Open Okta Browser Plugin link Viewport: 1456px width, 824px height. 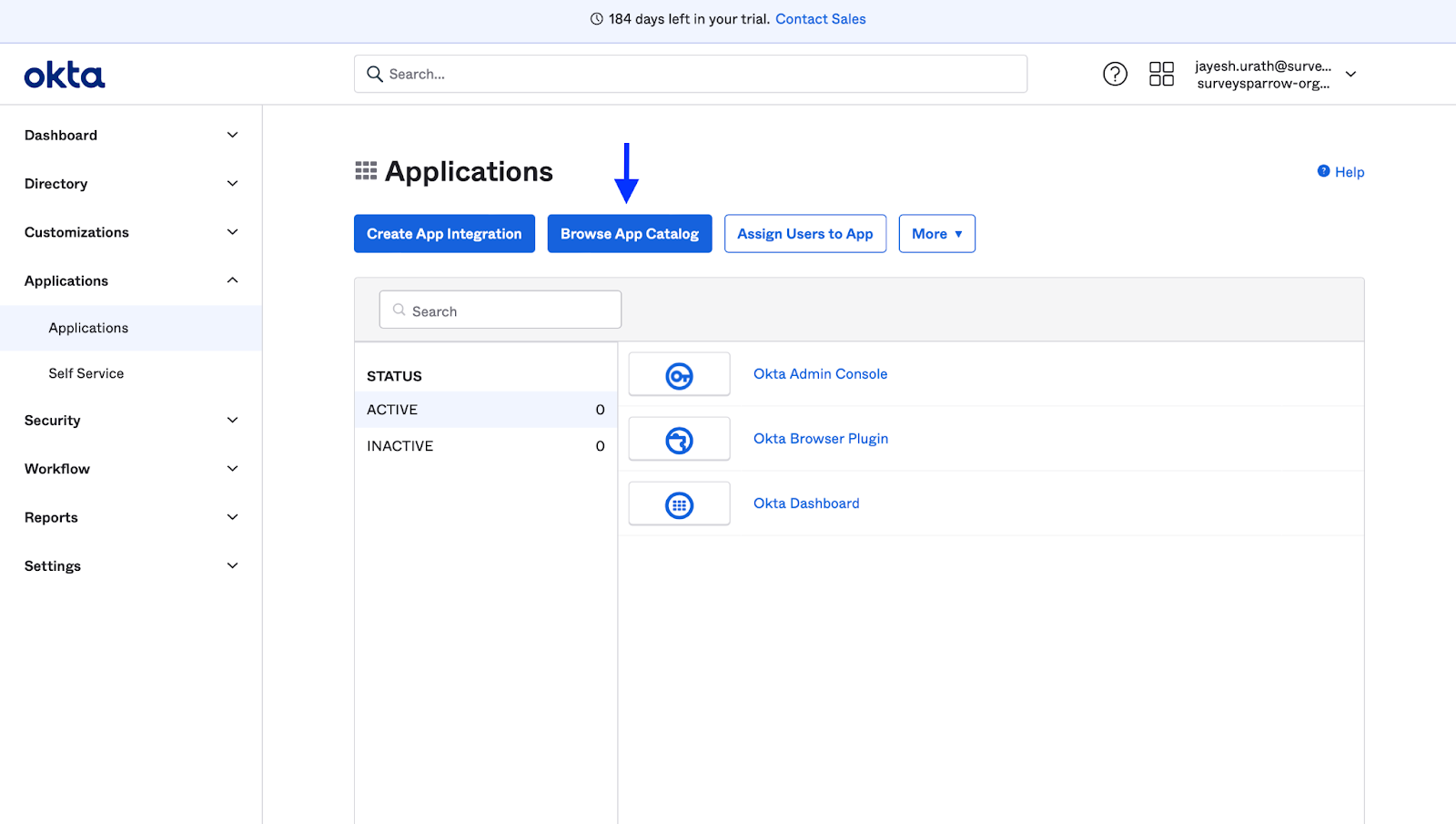[821, 439]
